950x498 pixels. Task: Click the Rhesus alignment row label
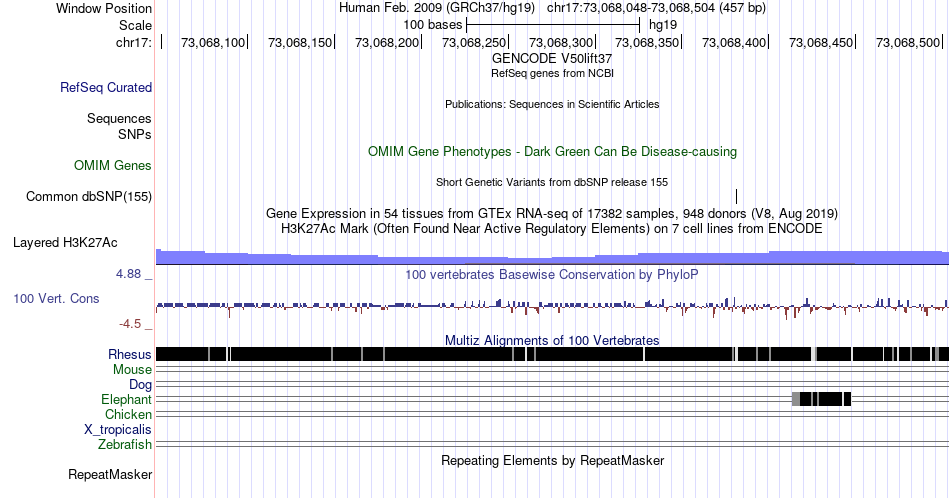click(x=130, y=354)
